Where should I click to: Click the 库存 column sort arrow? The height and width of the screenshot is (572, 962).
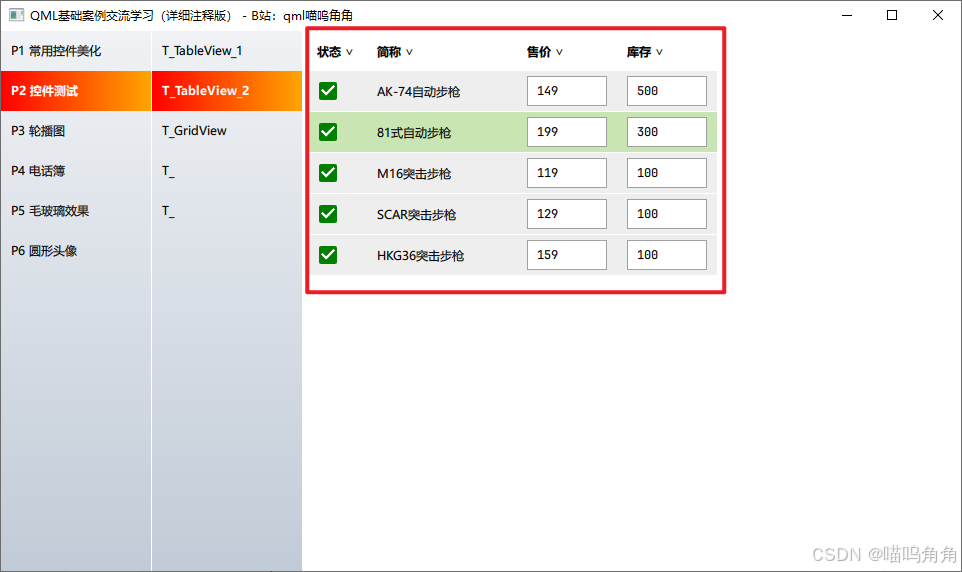[x=659, y=52]
